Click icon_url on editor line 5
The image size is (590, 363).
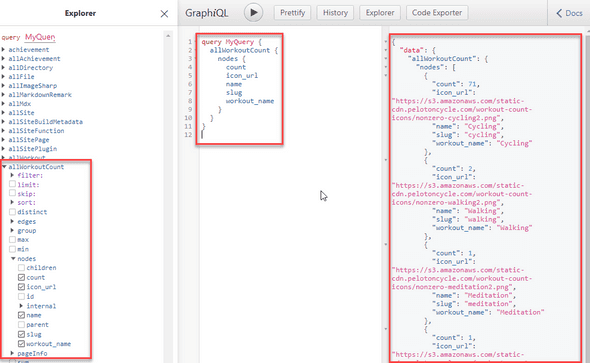242,76
